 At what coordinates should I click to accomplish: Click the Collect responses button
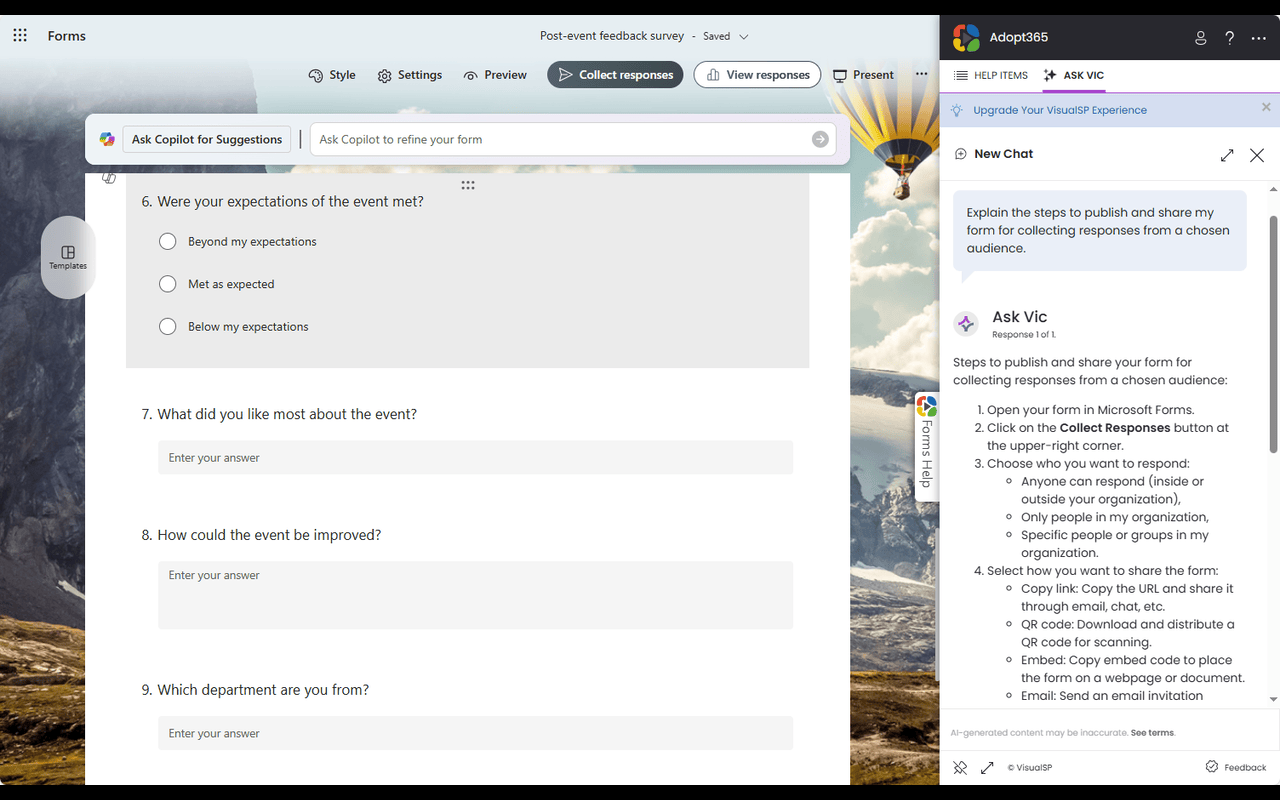coord(615,75)
